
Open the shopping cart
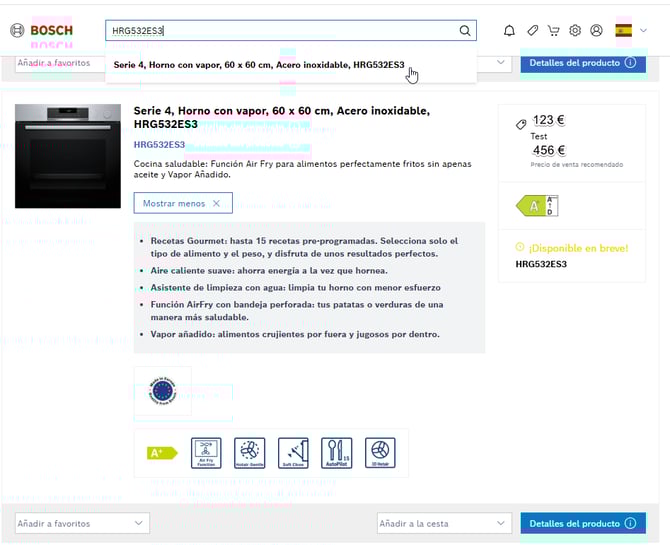[553, 31]
